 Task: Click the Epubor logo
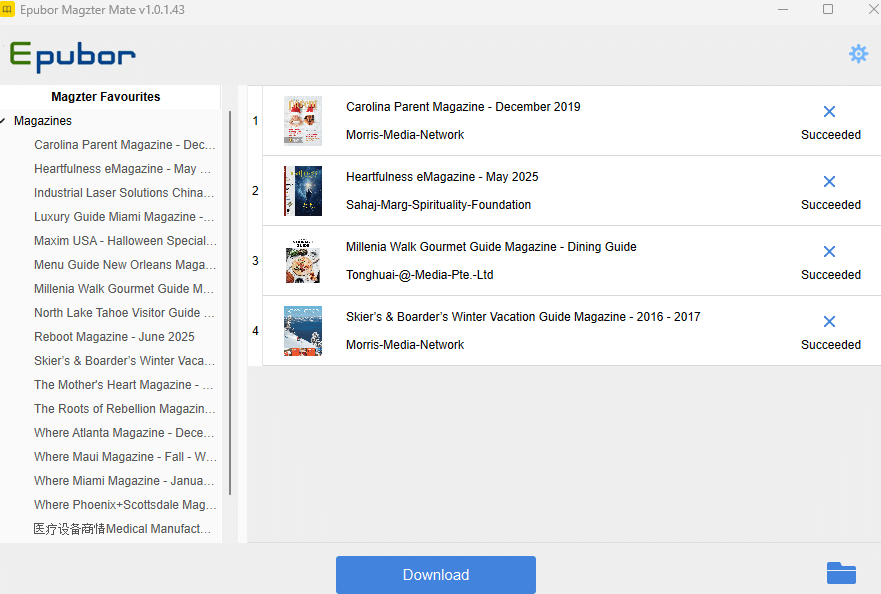point(72,55)
